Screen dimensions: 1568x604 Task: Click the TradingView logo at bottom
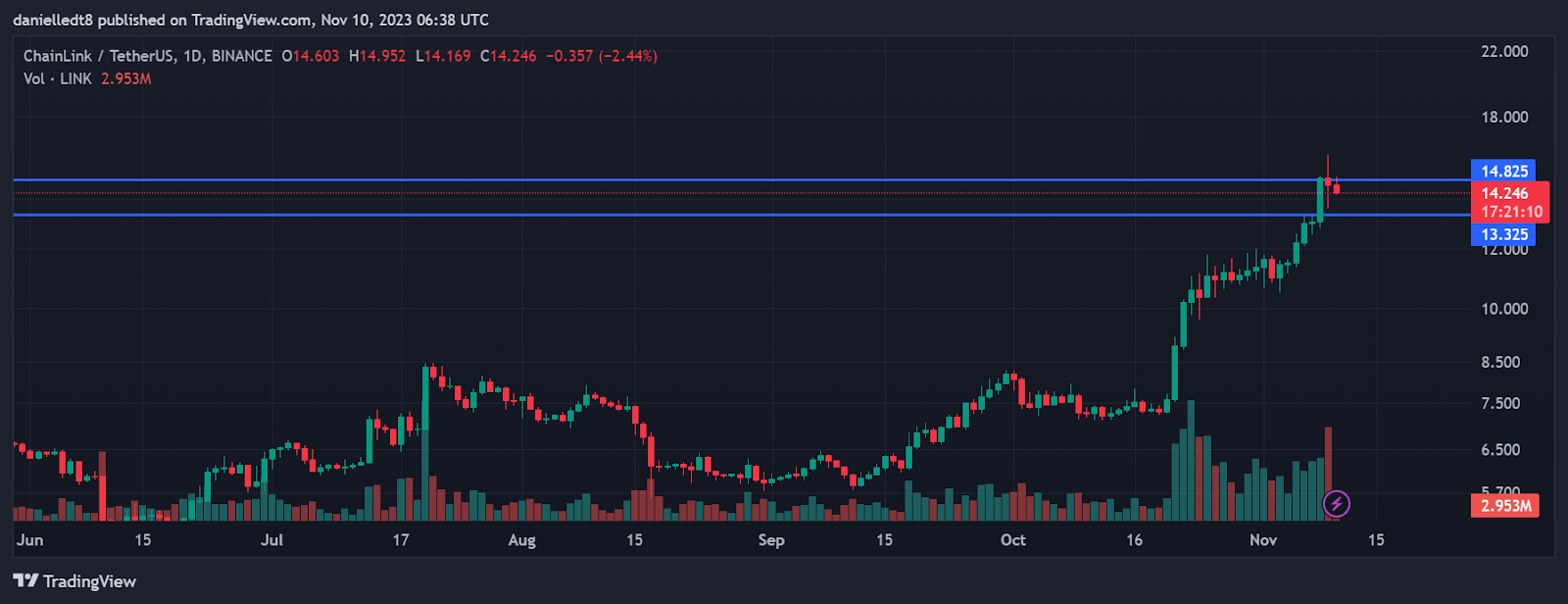click(x=74, y=580)
